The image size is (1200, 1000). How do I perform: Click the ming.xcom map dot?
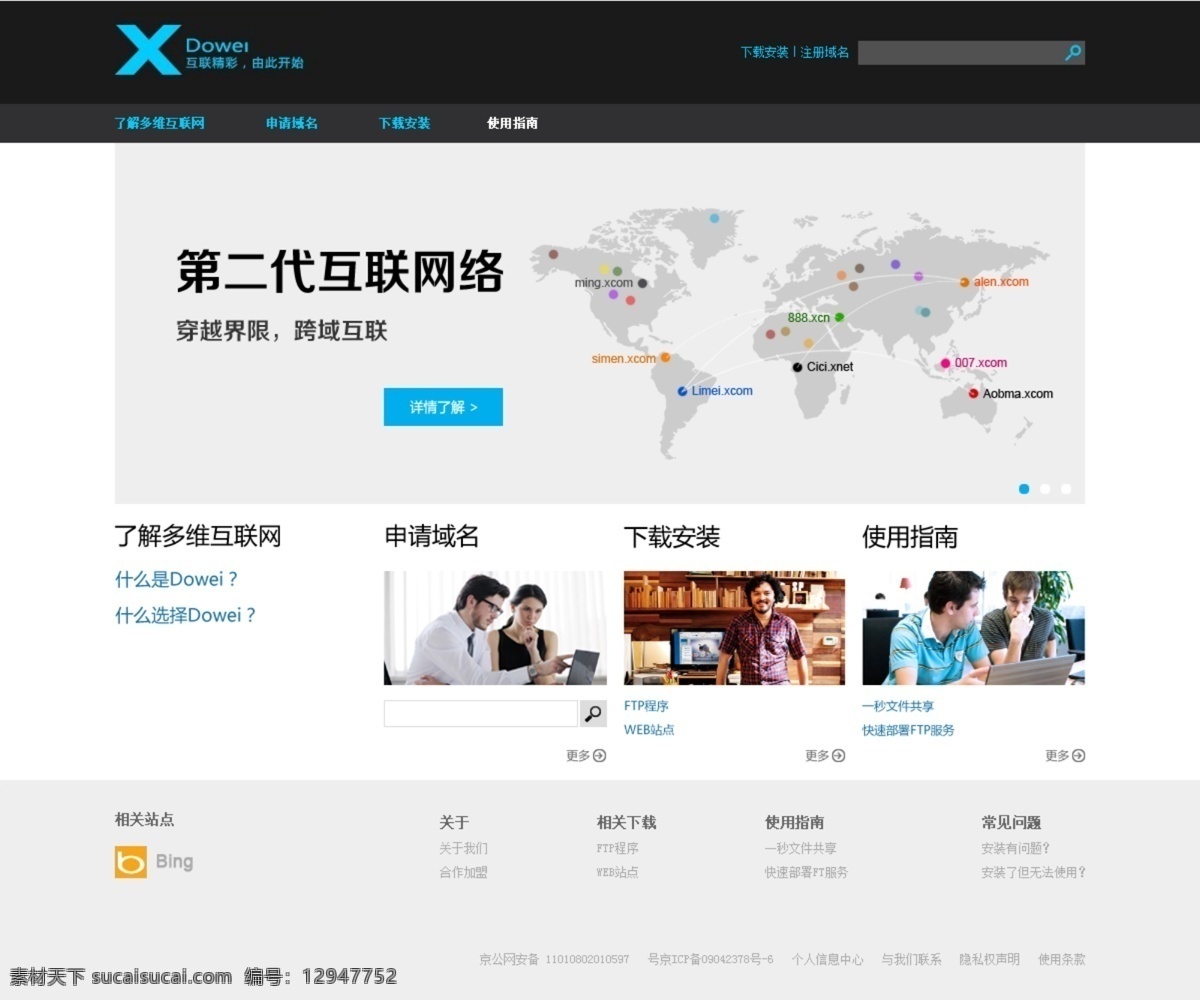click(x=642, y=283)
